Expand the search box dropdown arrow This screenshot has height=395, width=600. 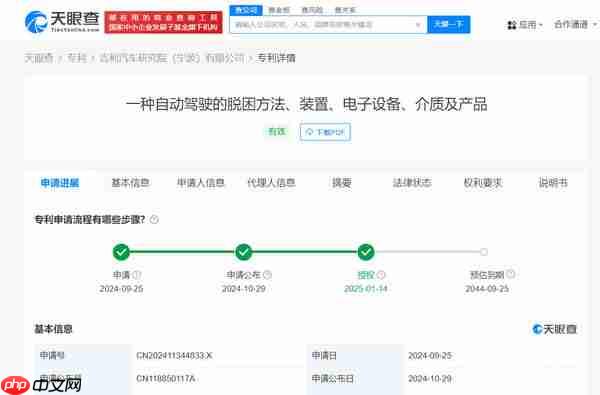(x=418, y=25)
